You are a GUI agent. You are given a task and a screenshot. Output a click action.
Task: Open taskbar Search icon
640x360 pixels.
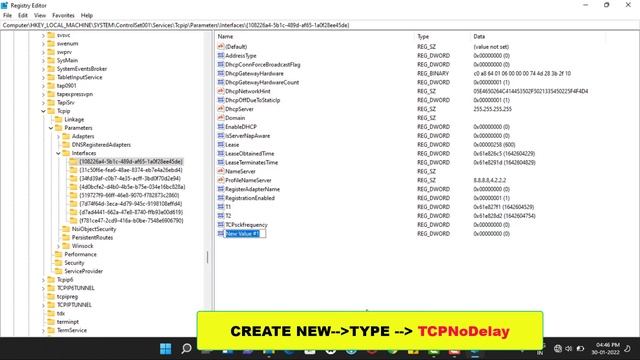[186, 349]
